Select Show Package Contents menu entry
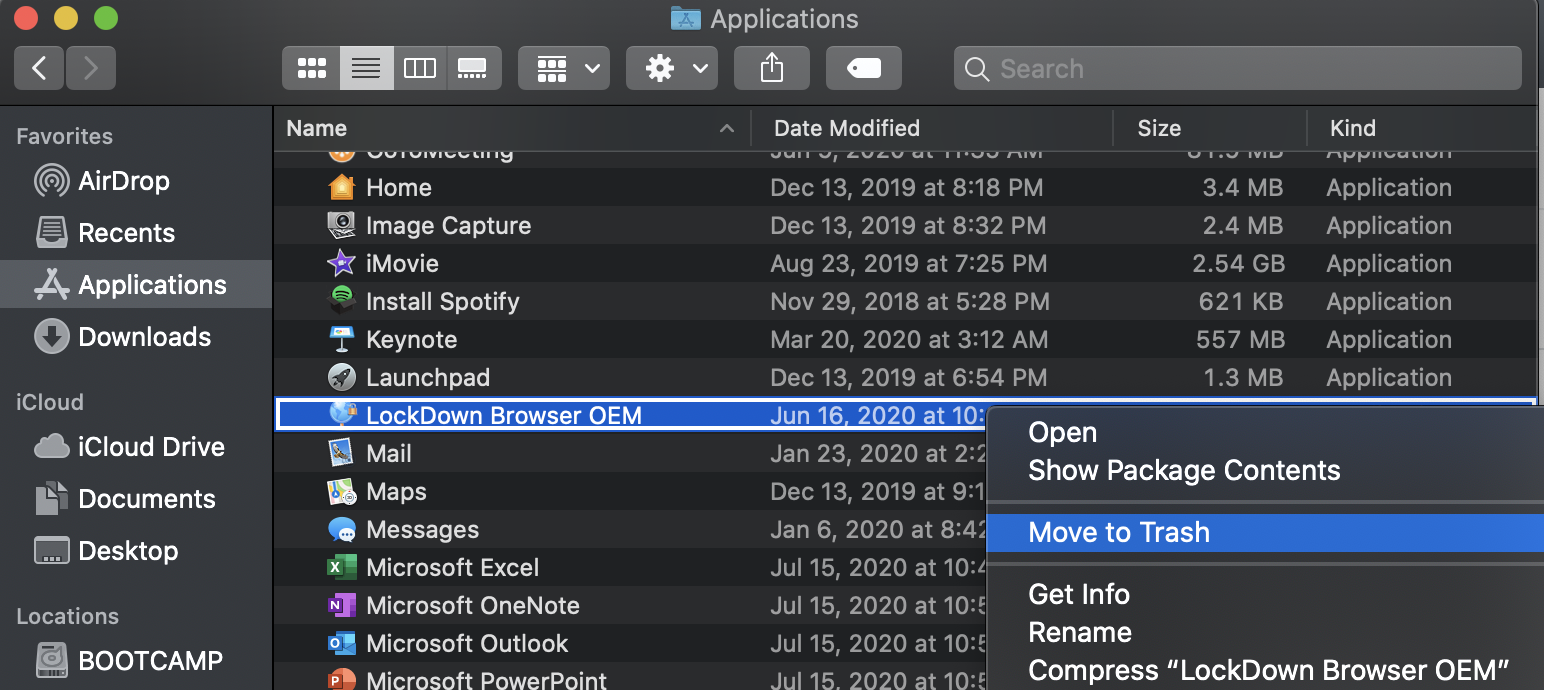1544x690 pixels. [1184, 470]
